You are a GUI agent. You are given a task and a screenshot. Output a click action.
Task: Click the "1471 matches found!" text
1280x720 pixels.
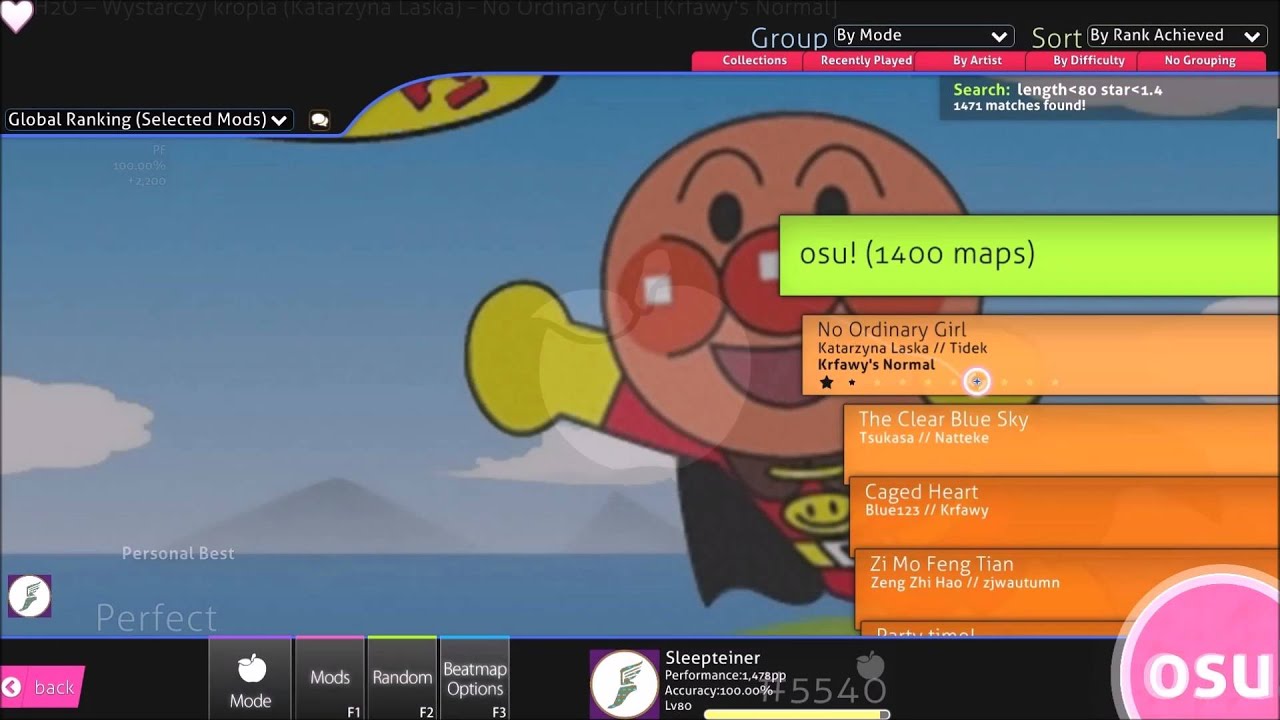(x=1019, y=106)
